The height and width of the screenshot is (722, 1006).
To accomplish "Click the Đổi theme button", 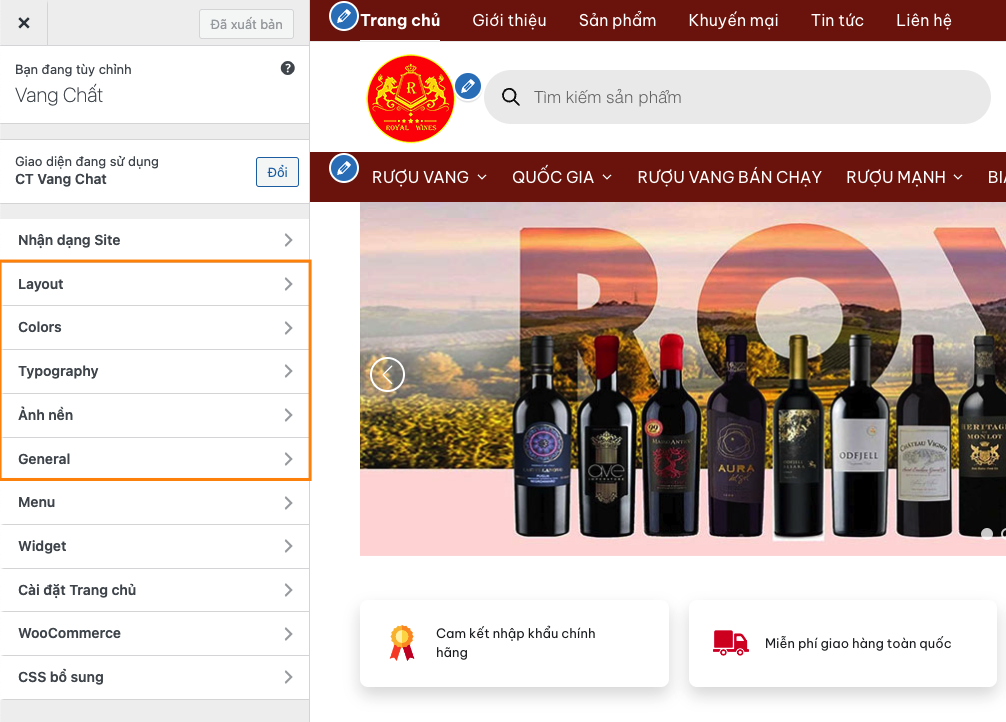I will (277, 172).
